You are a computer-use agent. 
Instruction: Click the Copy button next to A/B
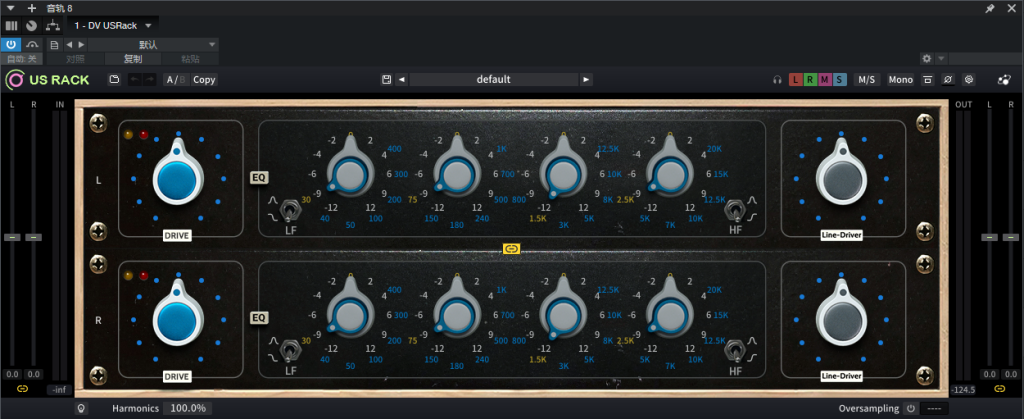click(204, 80)
